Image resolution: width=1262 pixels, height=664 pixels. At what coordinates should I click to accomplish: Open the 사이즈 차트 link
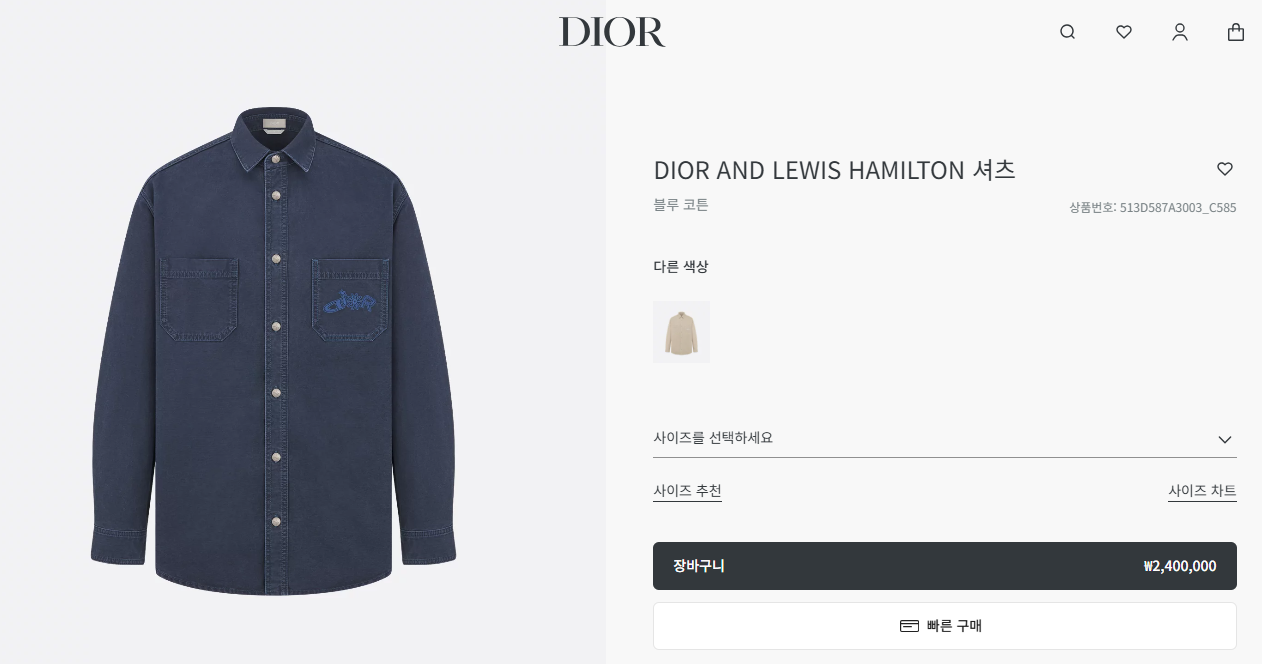point(1202,491)
